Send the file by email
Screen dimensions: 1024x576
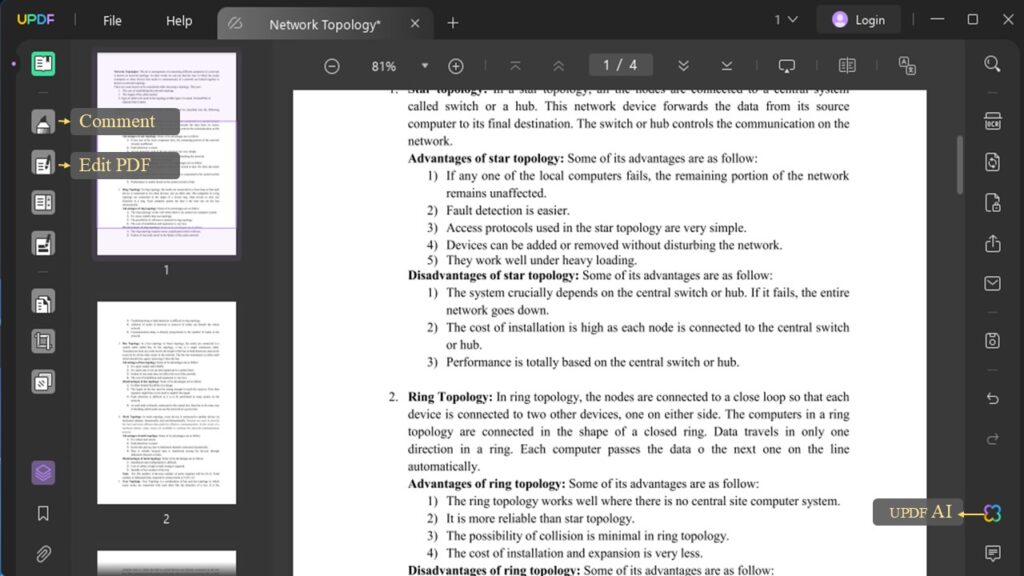[993, 283]
